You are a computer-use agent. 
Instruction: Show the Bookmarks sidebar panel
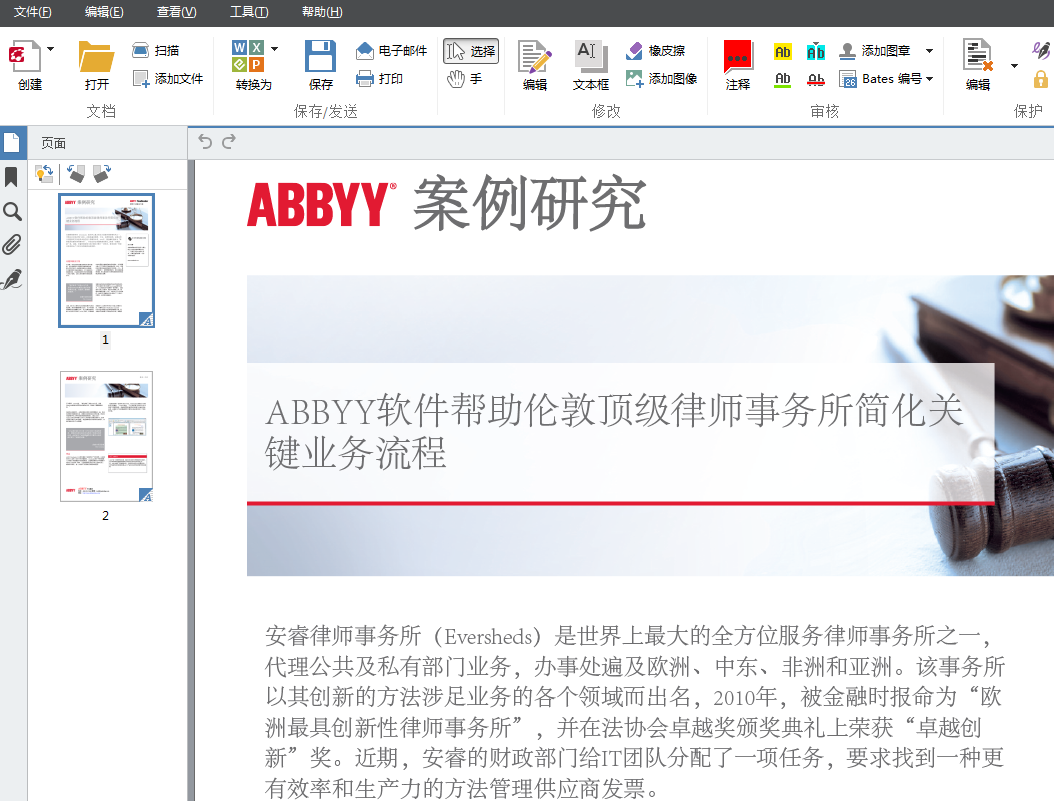(13, 177)
